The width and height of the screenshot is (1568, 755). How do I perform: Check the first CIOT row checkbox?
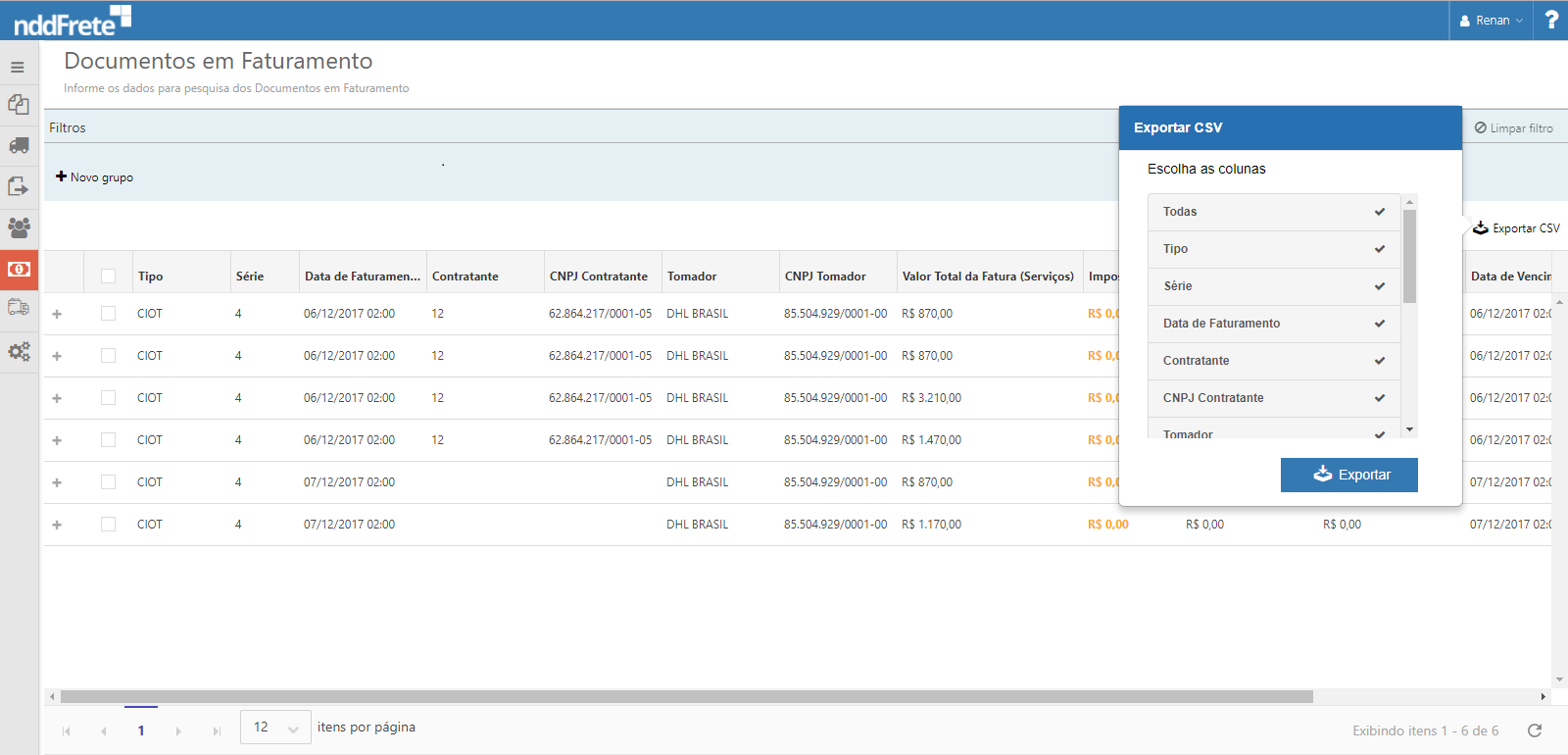coord(108,314)
